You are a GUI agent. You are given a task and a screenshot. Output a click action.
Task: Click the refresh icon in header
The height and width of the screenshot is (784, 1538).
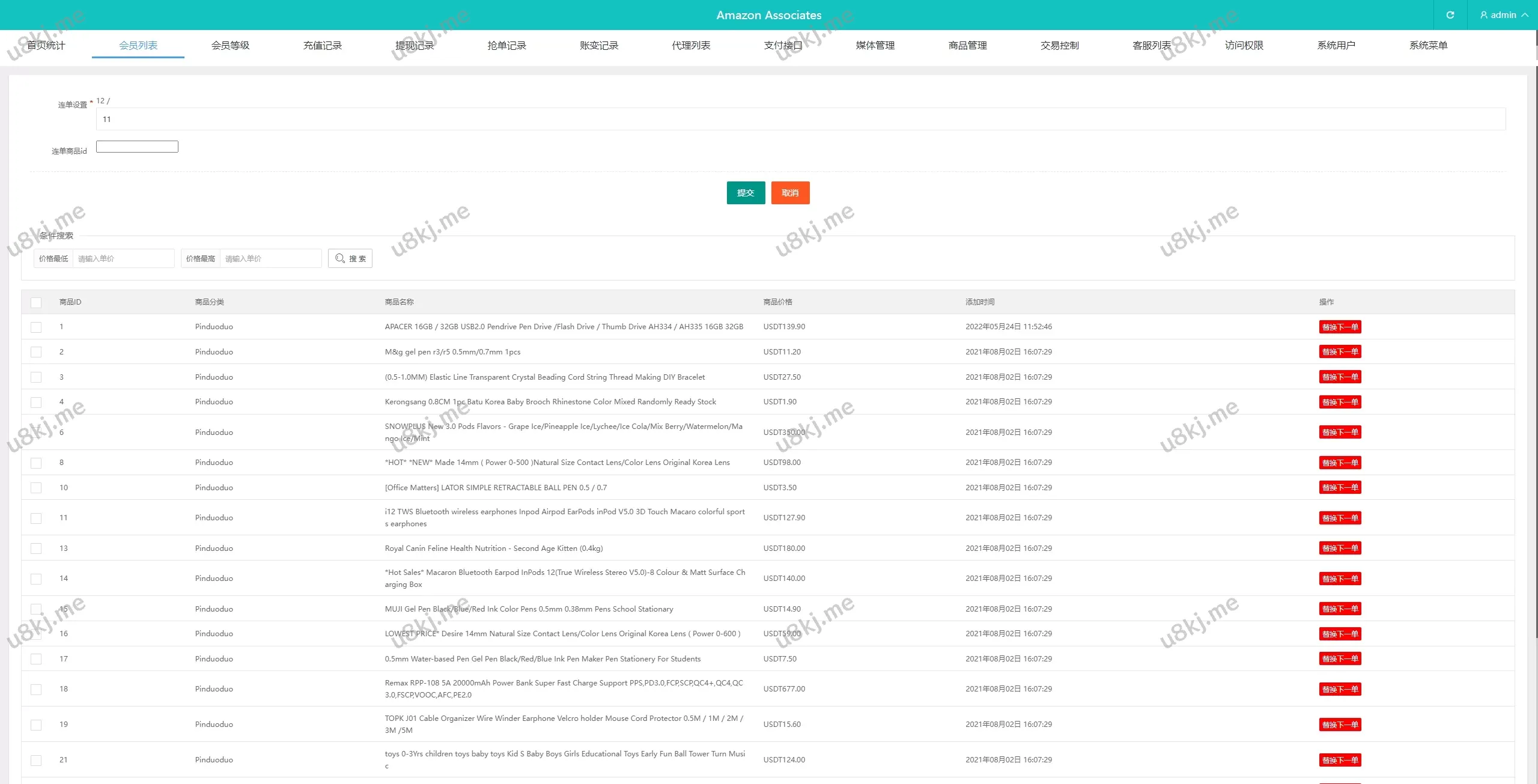(x=1450, y=15)
